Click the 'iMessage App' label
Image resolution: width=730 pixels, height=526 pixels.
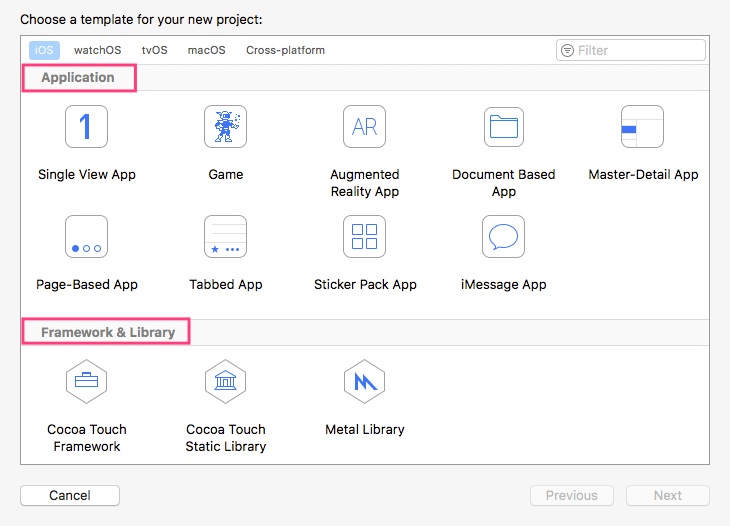(504, 284)
